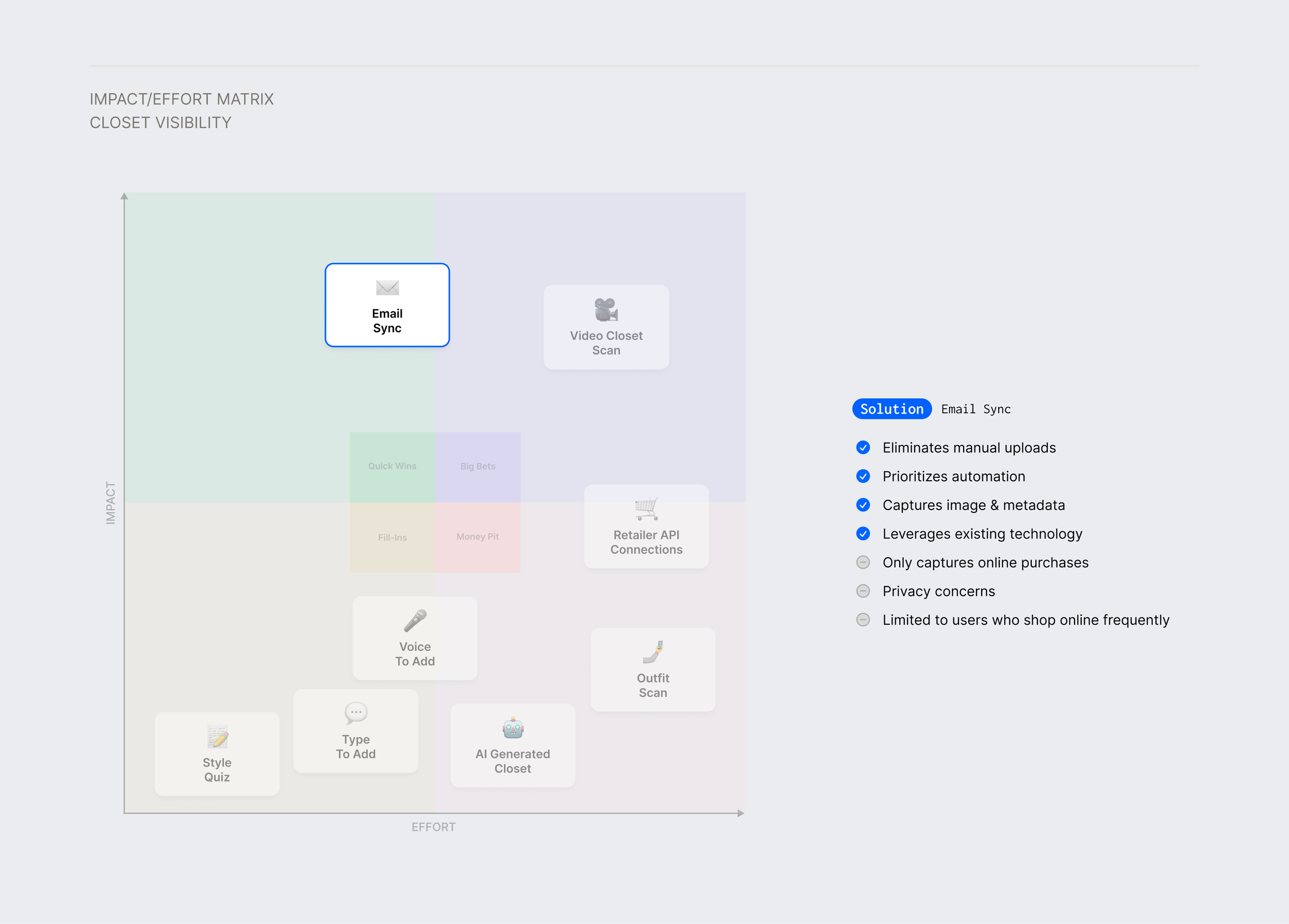Click minus circle beside Only captures online purchases

coord(863,562)
